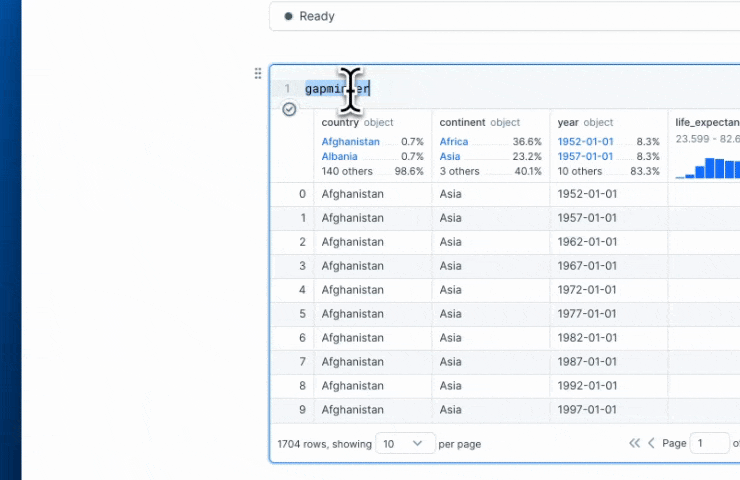
Task: Click the 1997-01-01 year cell
Action: (x=587, y=410)
